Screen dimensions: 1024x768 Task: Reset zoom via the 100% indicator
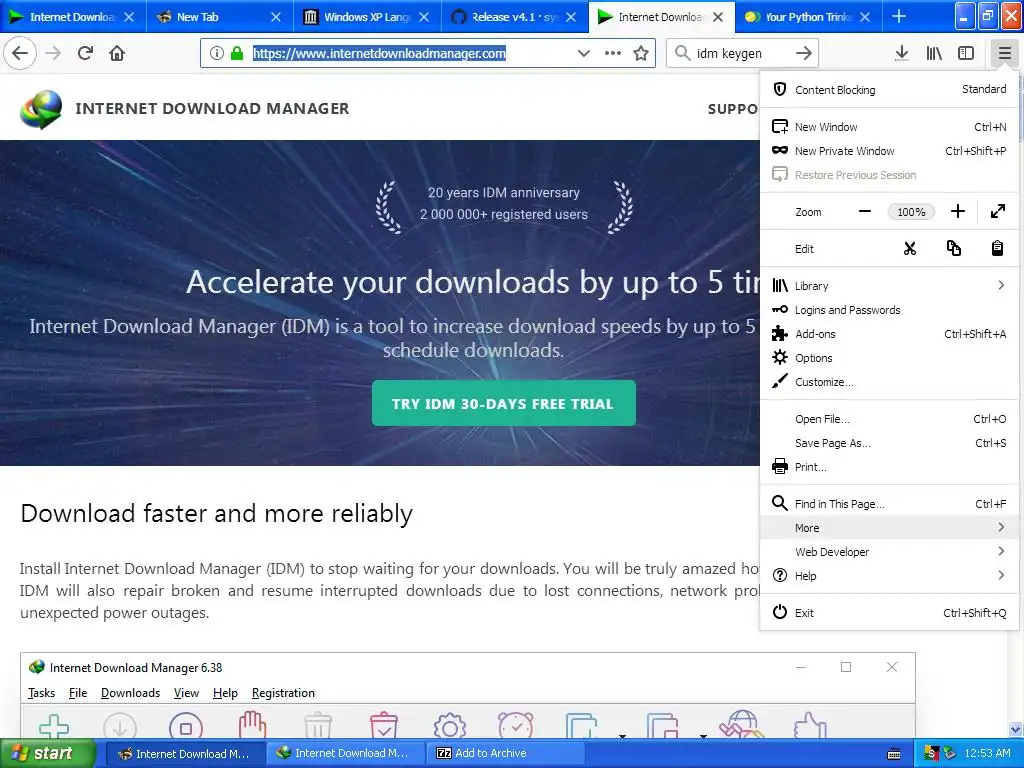[x=911, y=212]
